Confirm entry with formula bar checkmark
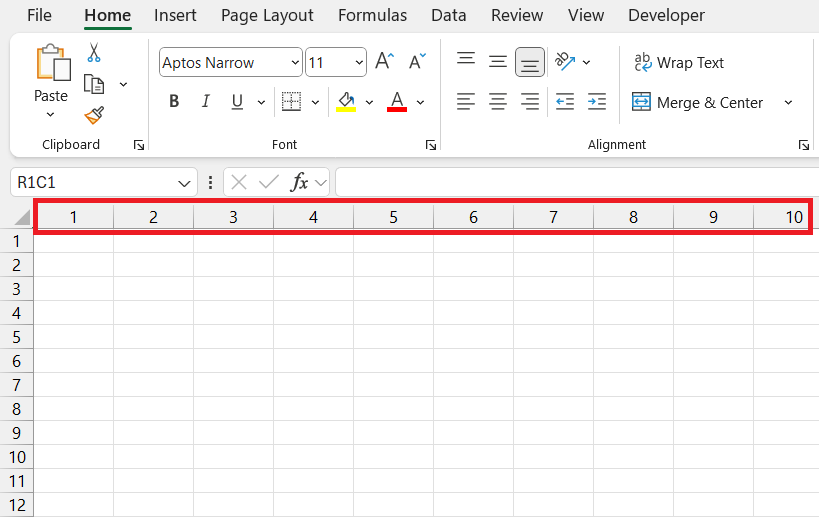 [268, 182]
